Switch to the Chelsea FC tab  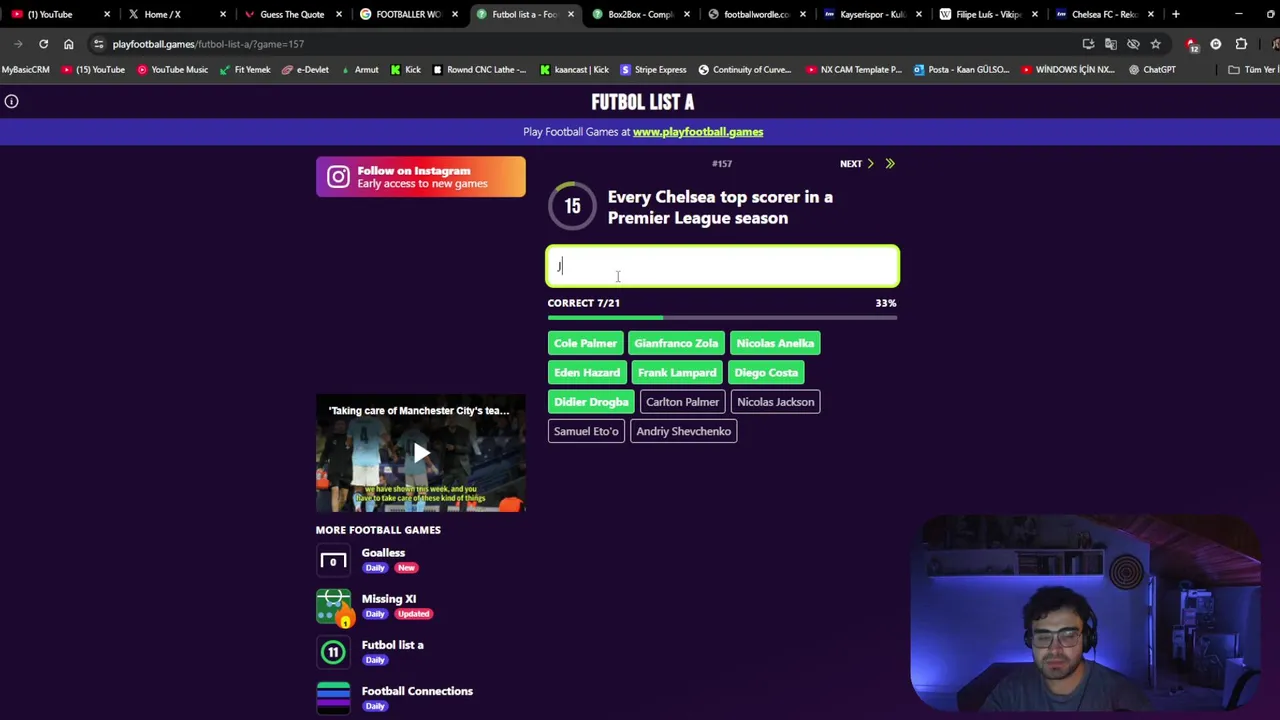click(1104, 14)
